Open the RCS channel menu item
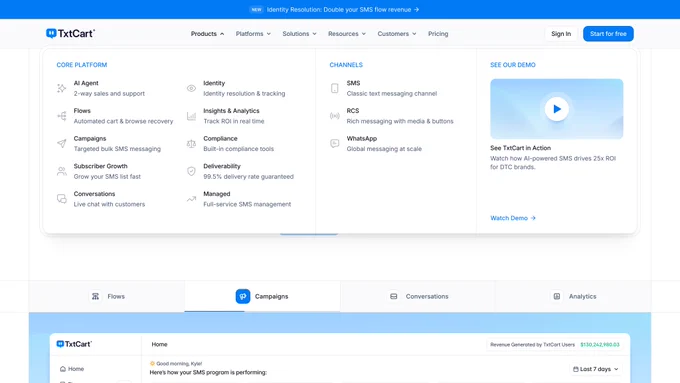This screenshot has width=680, height=383. point(392,116)
